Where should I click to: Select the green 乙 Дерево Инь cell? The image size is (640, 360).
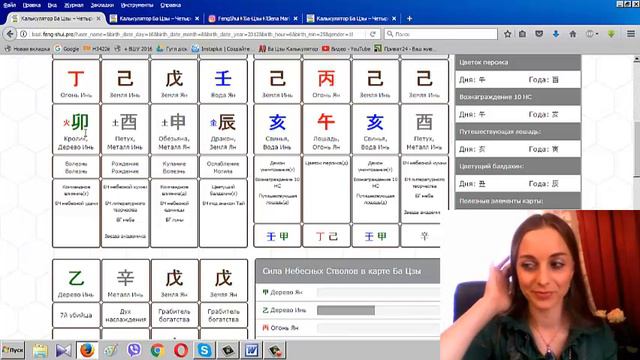coord(76,280)
